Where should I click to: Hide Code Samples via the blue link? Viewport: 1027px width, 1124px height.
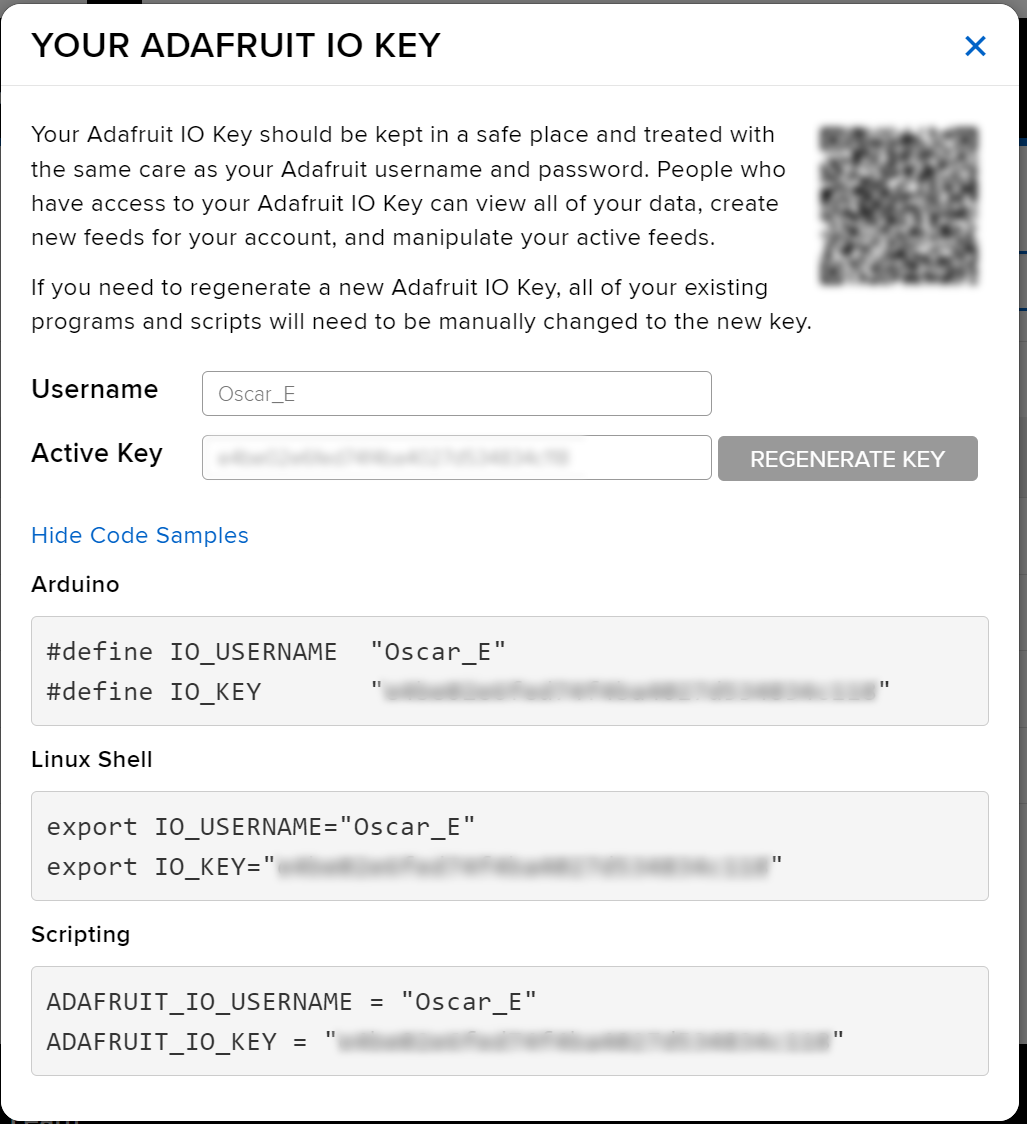[140, 535]
